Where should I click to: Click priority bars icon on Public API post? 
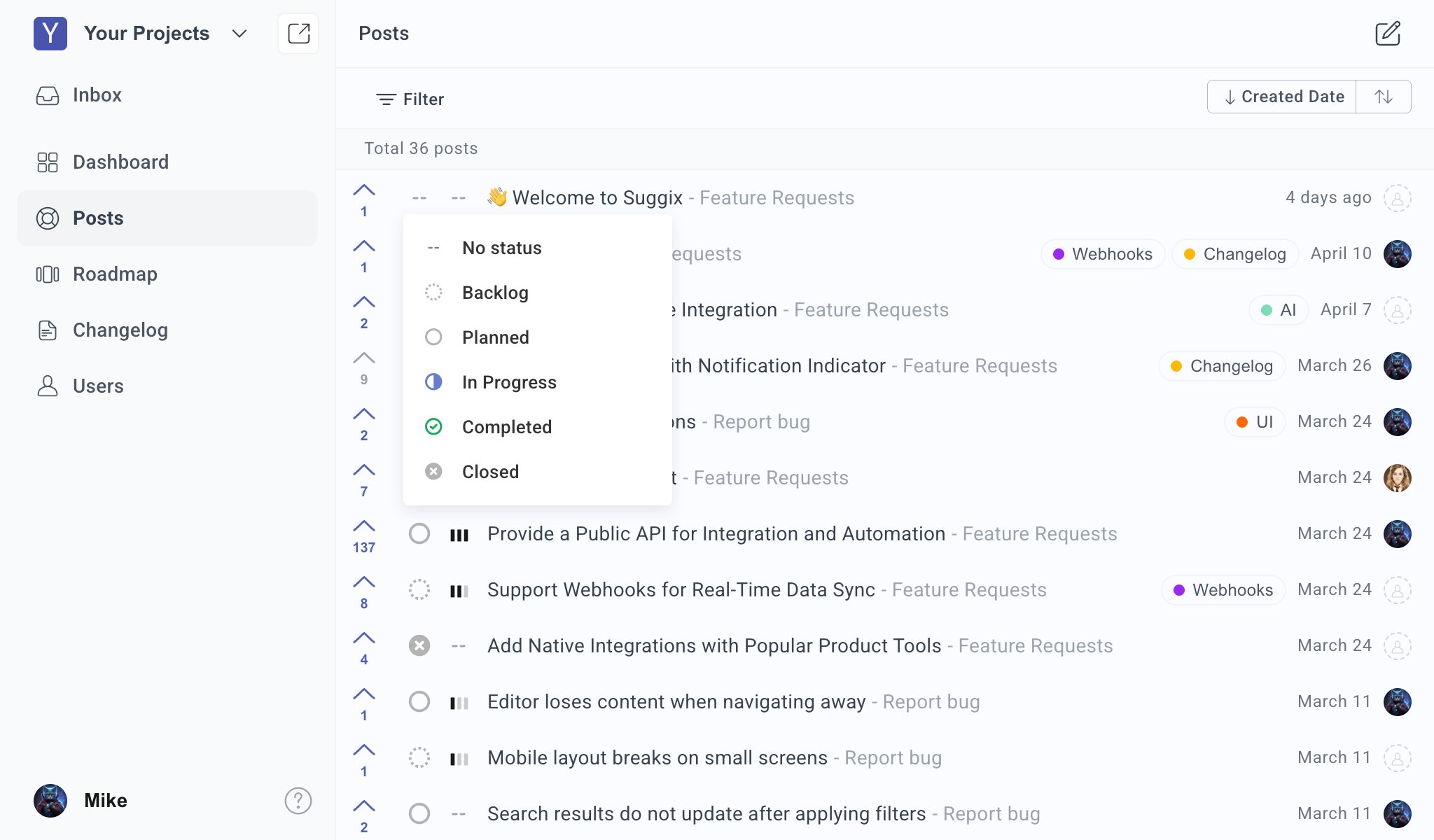tap(459, 535)
